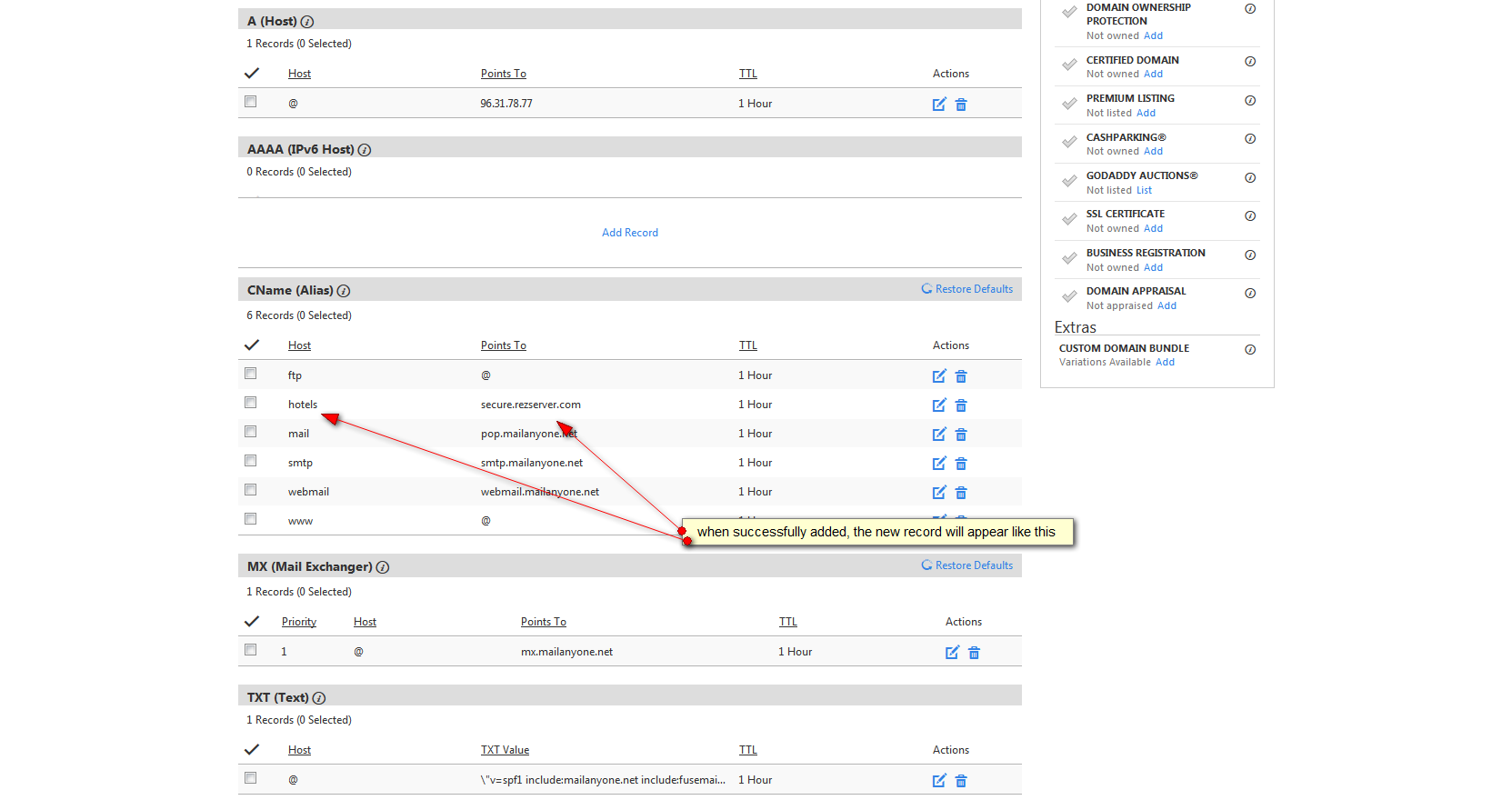Viewport: 1512px width, 810px height.
Task: Sort CName records by TTL column
Action: click(x=748, y=345)
